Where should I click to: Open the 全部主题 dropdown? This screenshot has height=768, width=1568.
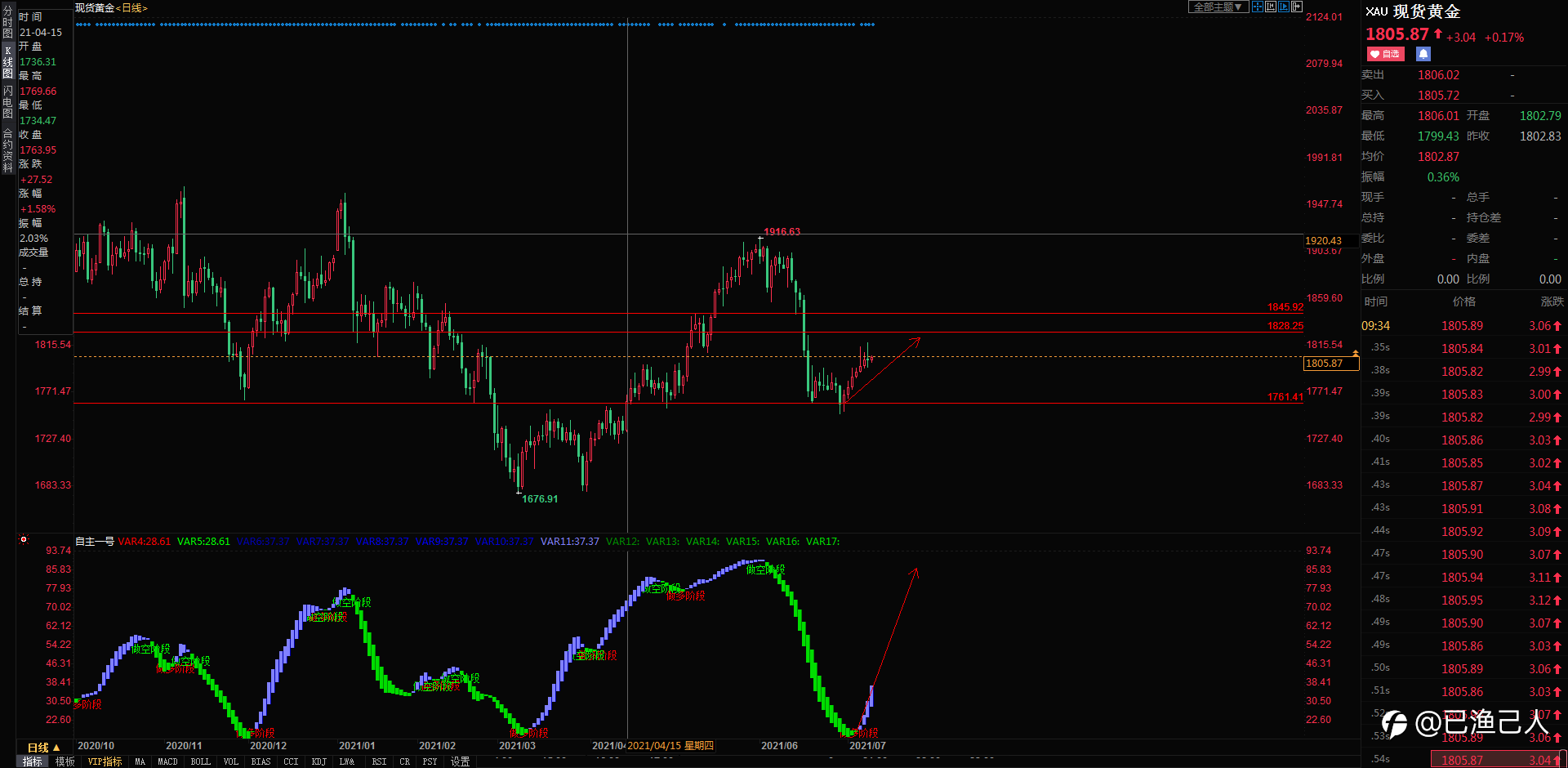click(1218, 7)
